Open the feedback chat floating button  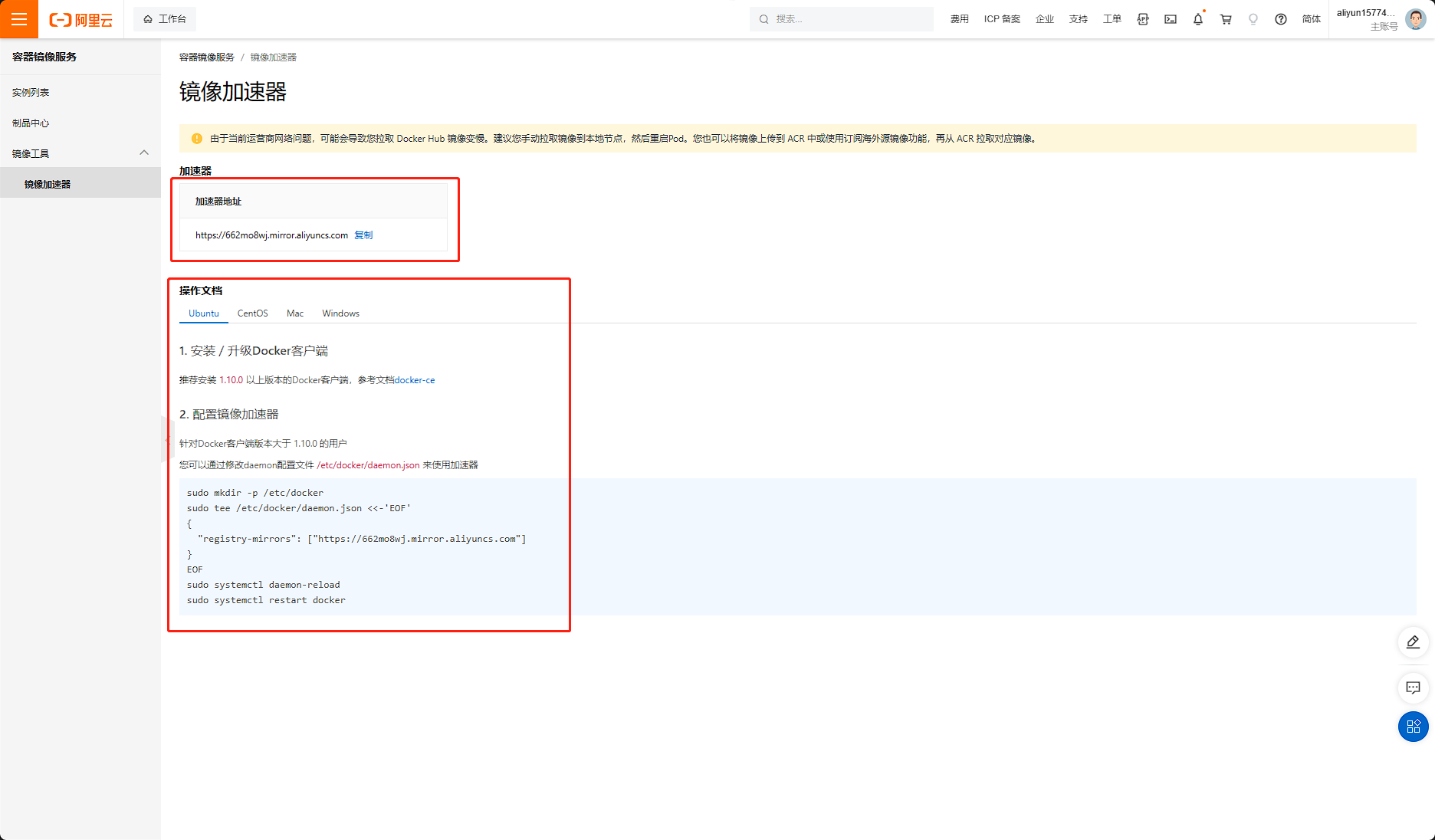pyautogui.click(x=1414, y=687)
